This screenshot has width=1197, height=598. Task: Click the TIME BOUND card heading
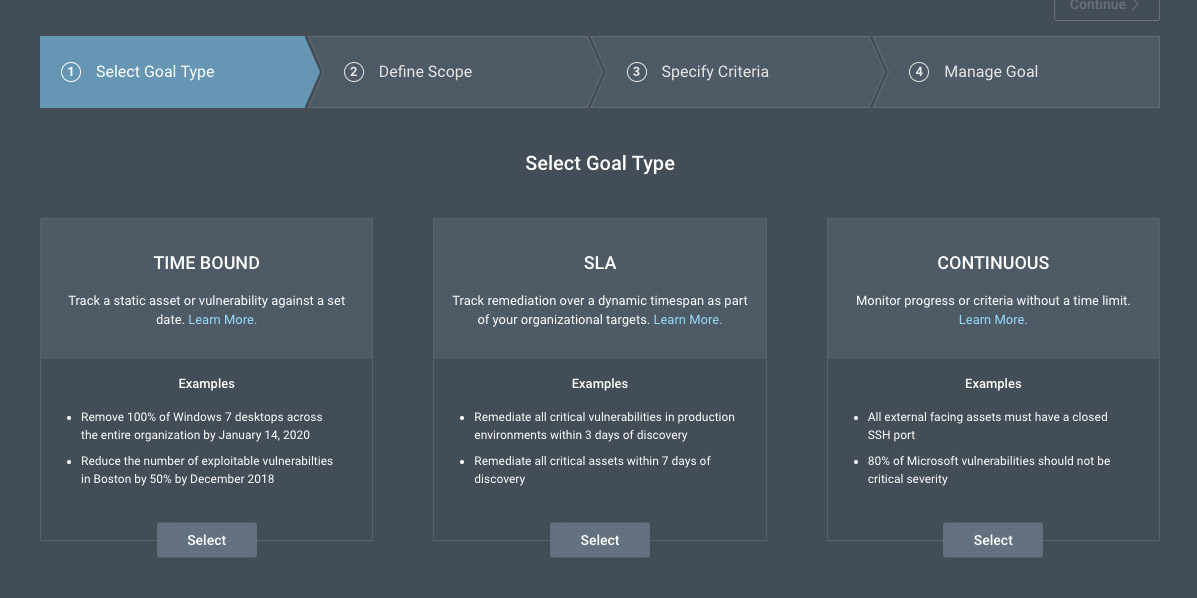click(207, 263)
